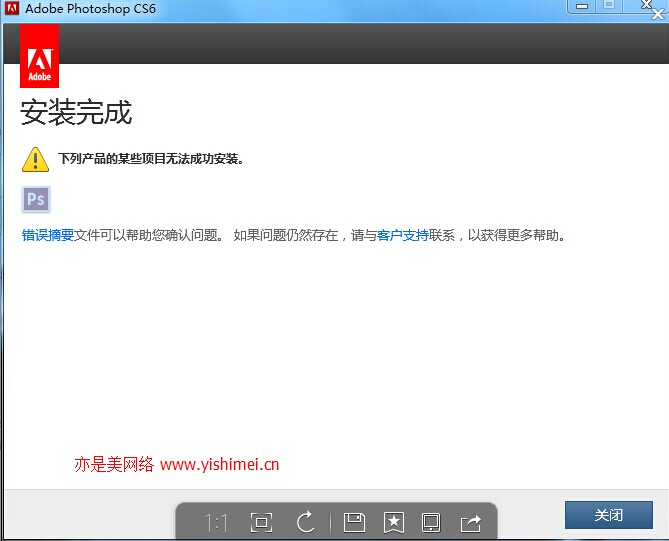669x541 pixels.
Task: Rotate the image with the circular arrow icon
Action: click(305, 522)
